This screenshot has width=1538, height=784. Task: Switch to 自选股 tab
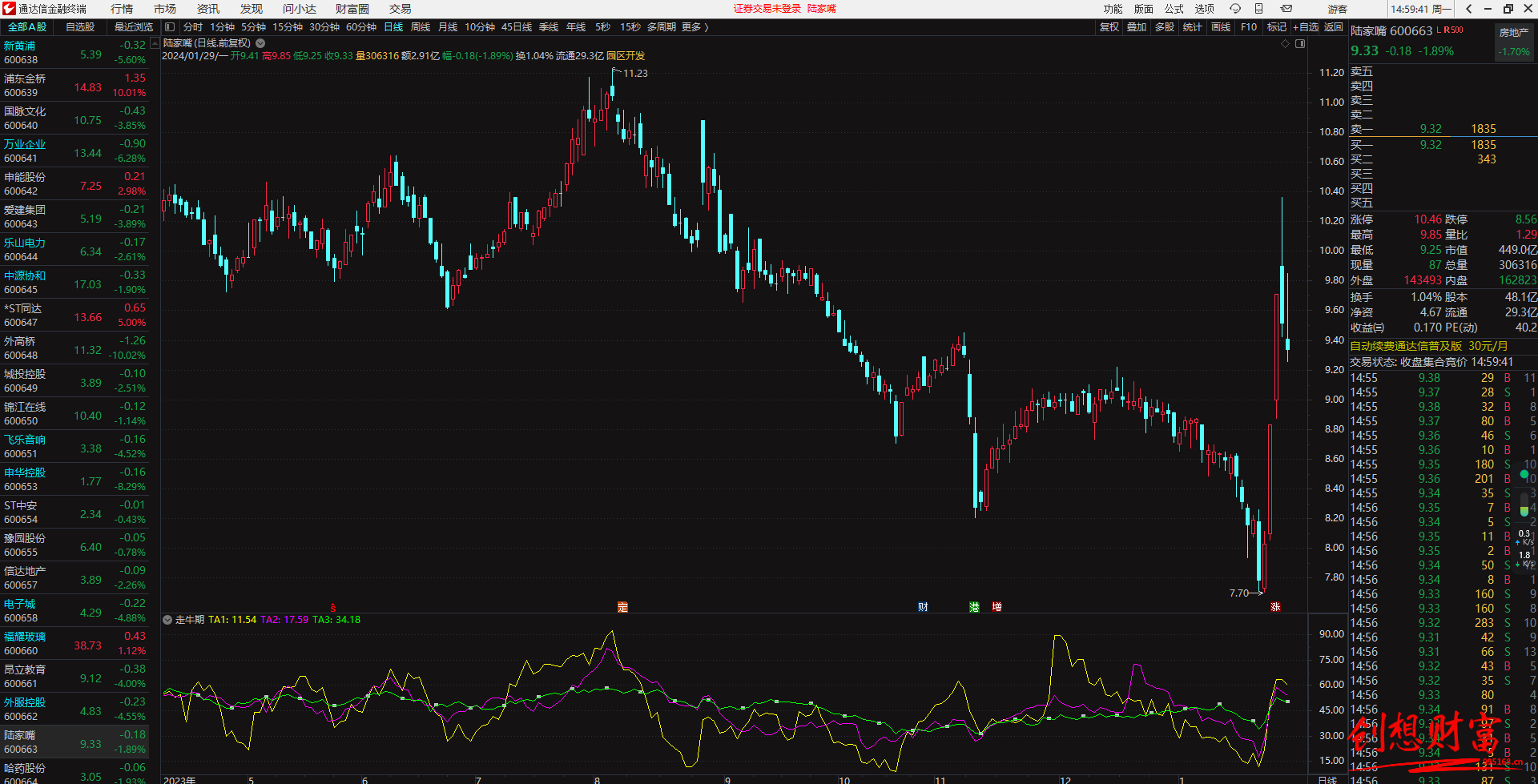[x=80, y=27]
